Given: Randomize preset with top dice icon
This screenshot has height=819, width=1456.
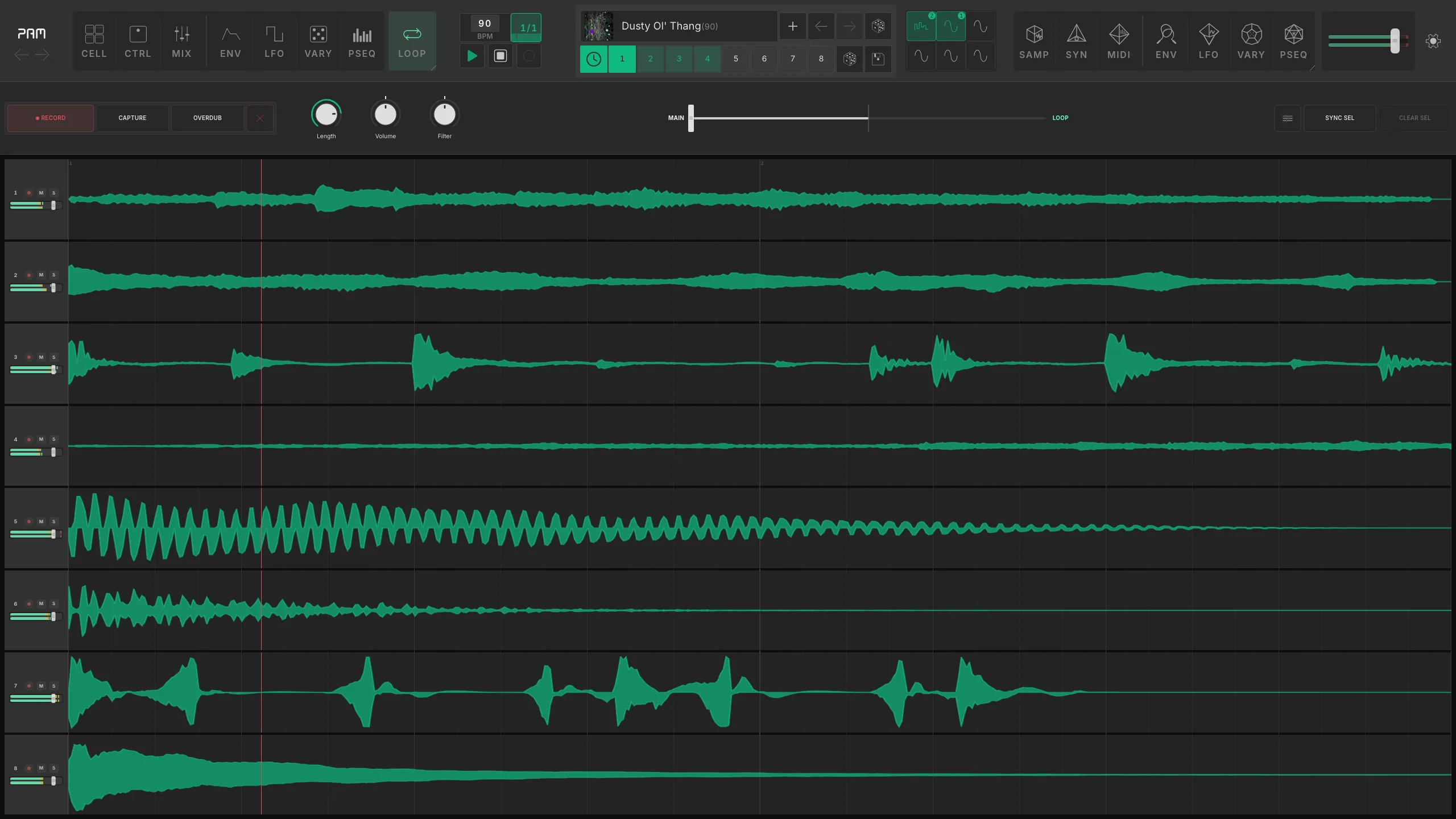Looking at the screenshot, I should (878, 26).
